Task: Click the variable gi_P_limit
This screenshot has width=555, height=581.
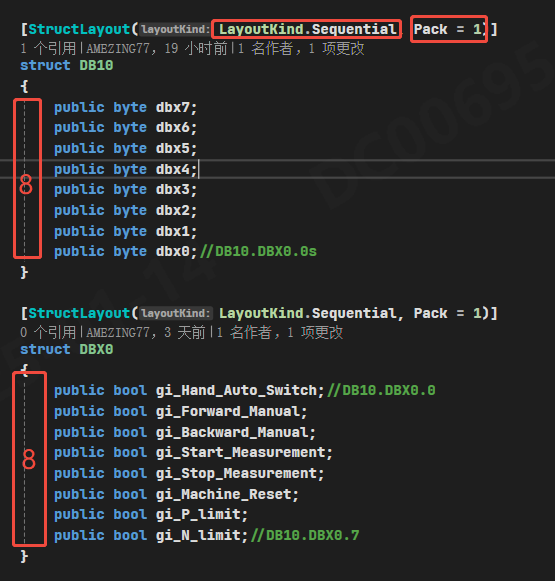Action: click(x=199, y=514)
